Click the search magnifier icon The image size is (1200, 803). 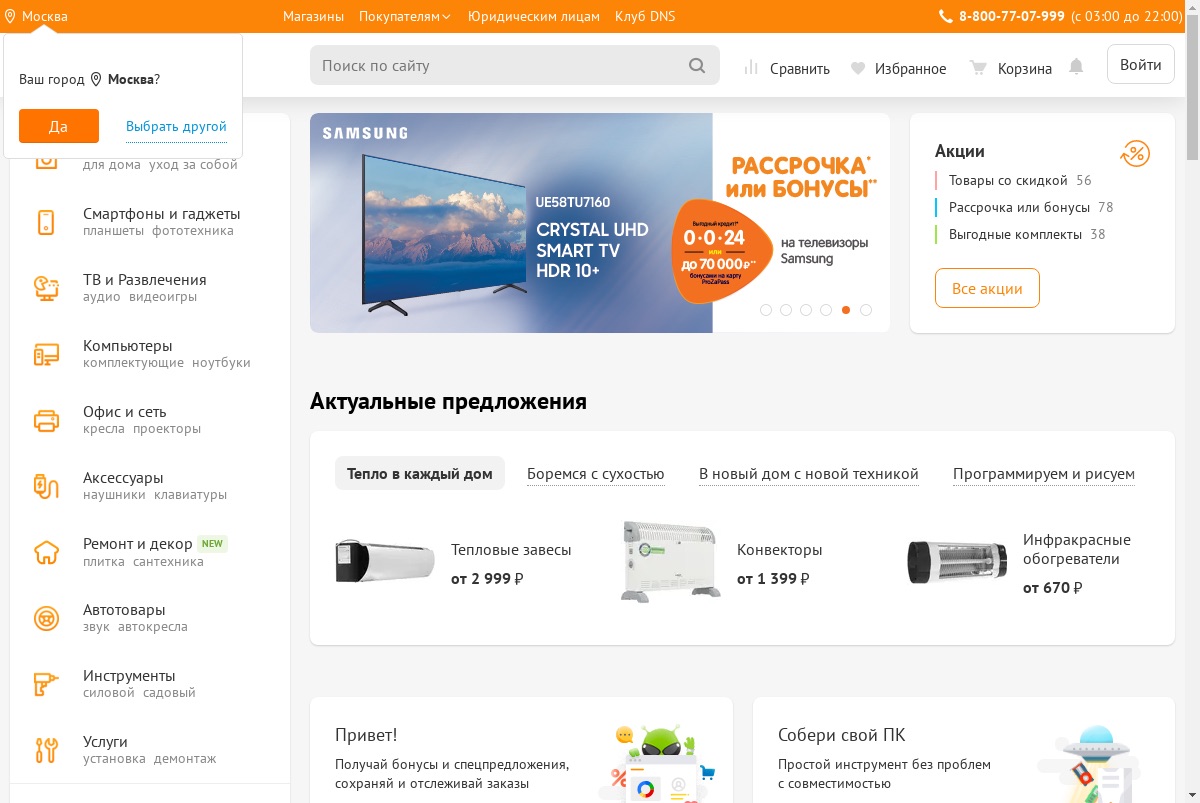point(697,66)
